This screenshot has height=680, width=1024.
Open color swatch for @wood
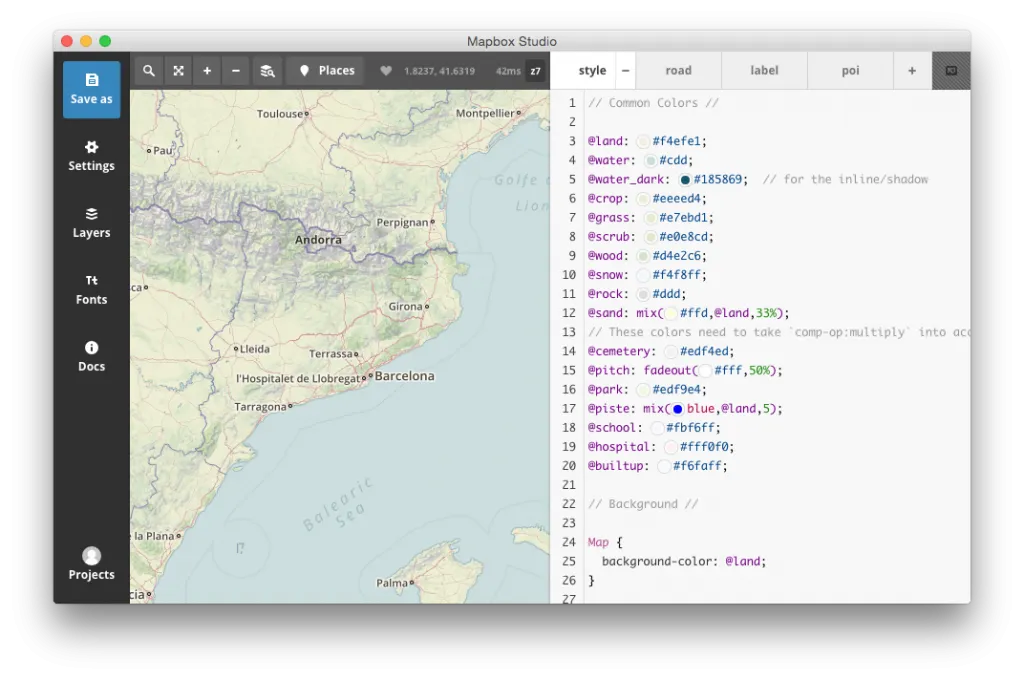(643, 256)
